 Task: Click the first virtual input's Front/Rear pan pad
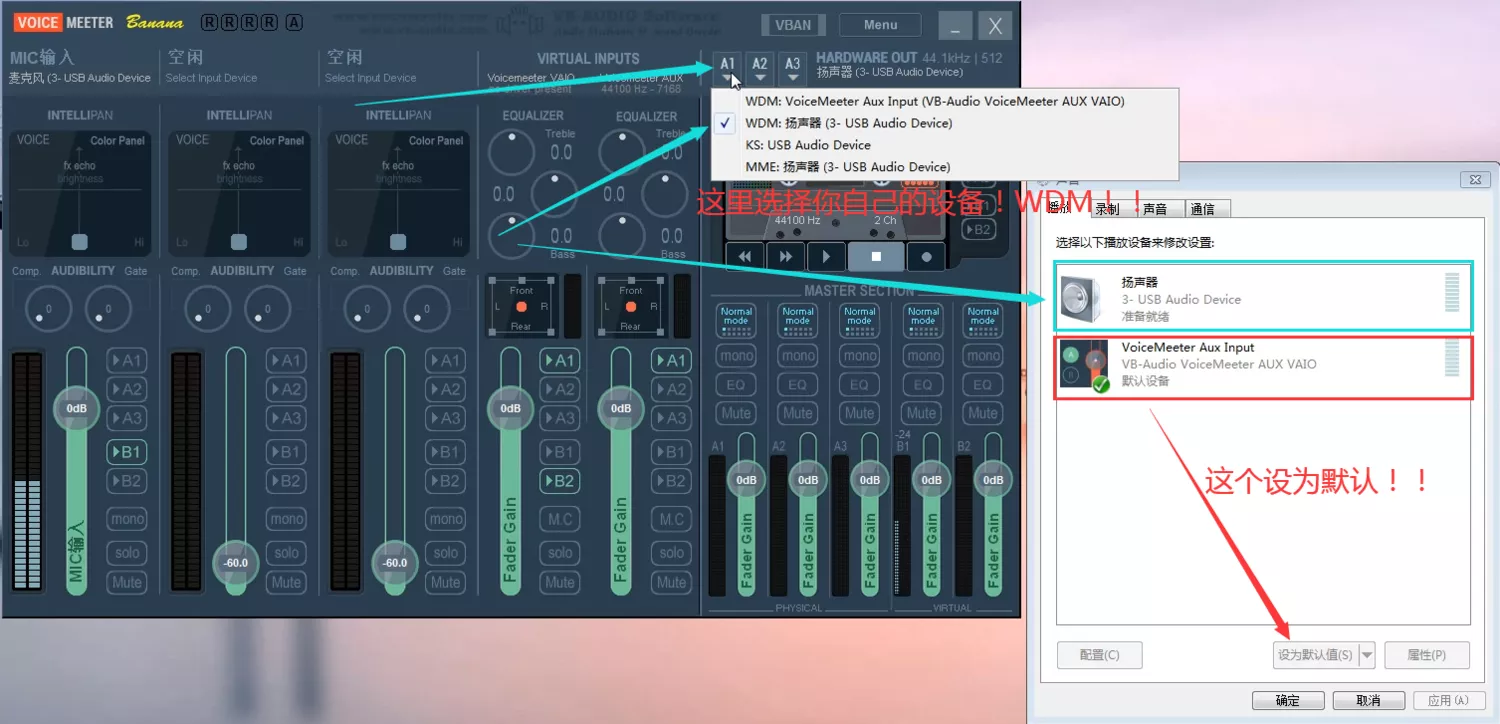[521, 306]
